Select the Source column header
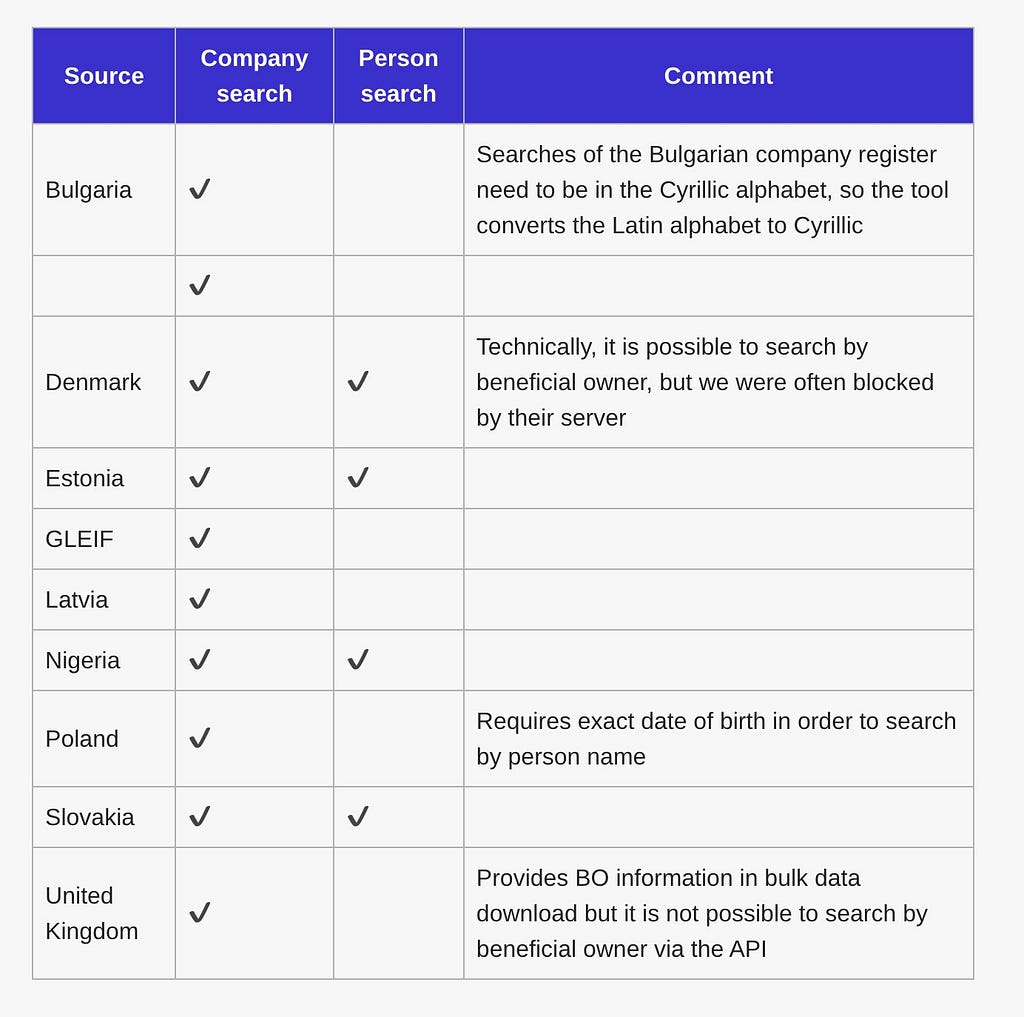This screenshot has height=1017, width=1024. pos(104,76)
